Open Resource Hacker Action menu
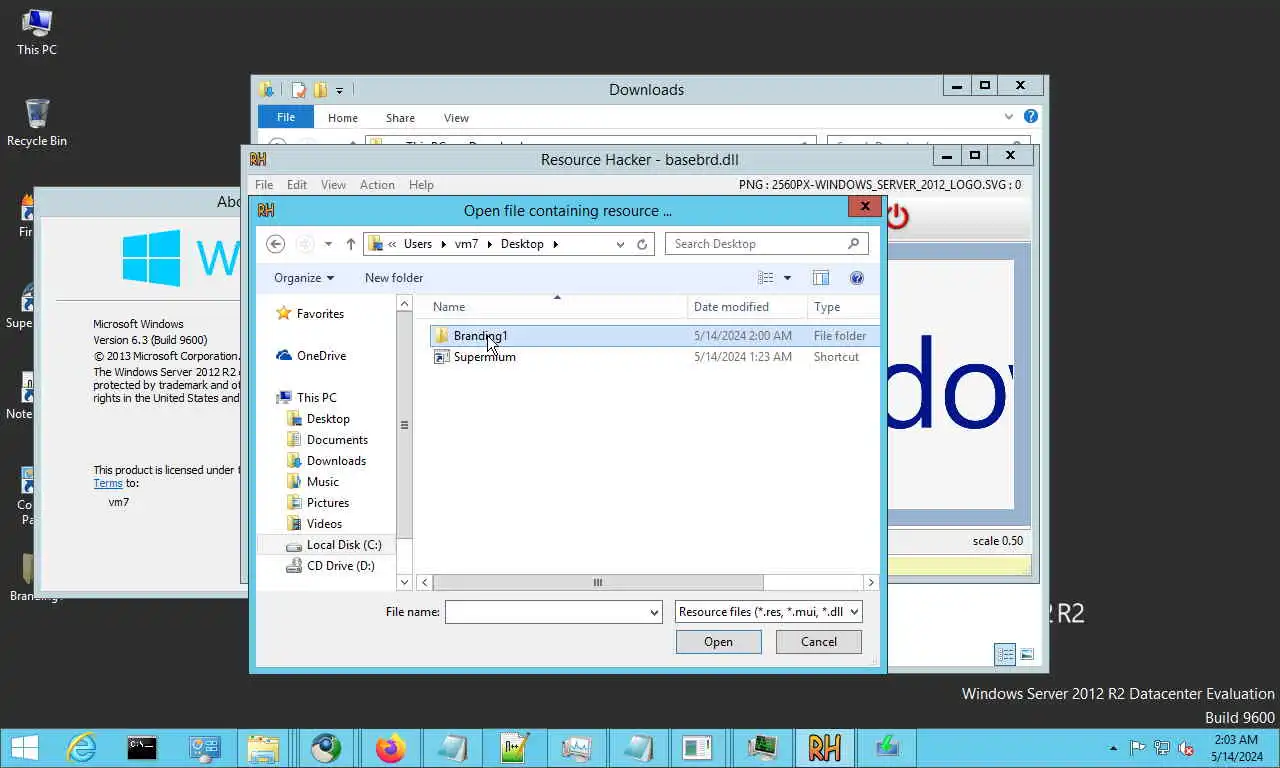This screenshot has width=1280, height=768. click(377, 185)
